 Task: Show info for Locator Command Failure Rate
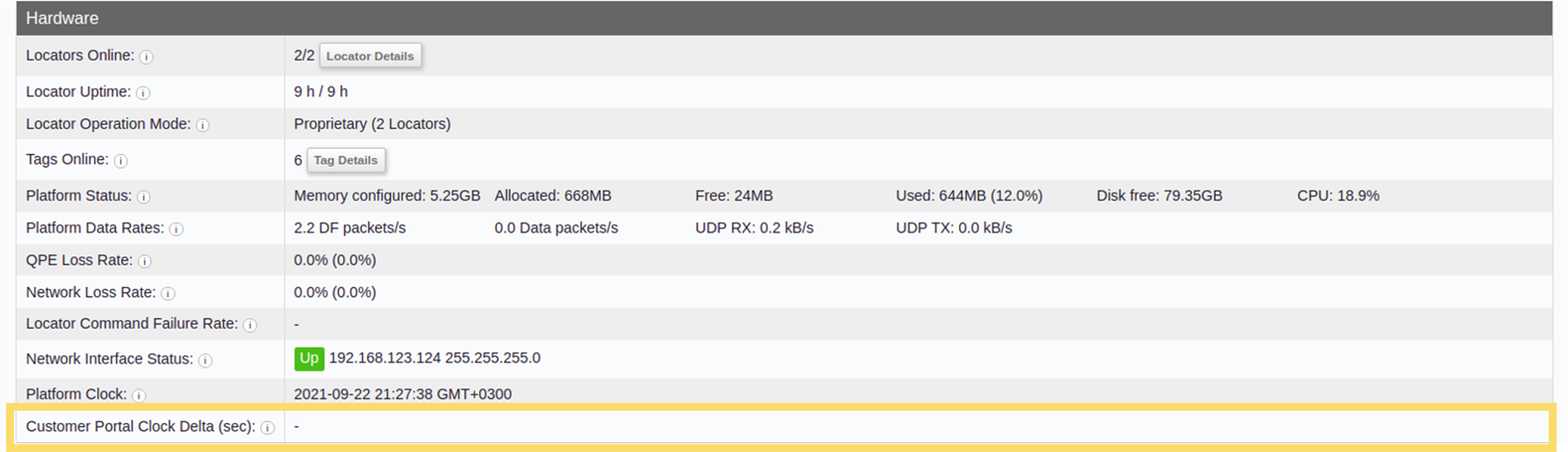pos(250,325)
